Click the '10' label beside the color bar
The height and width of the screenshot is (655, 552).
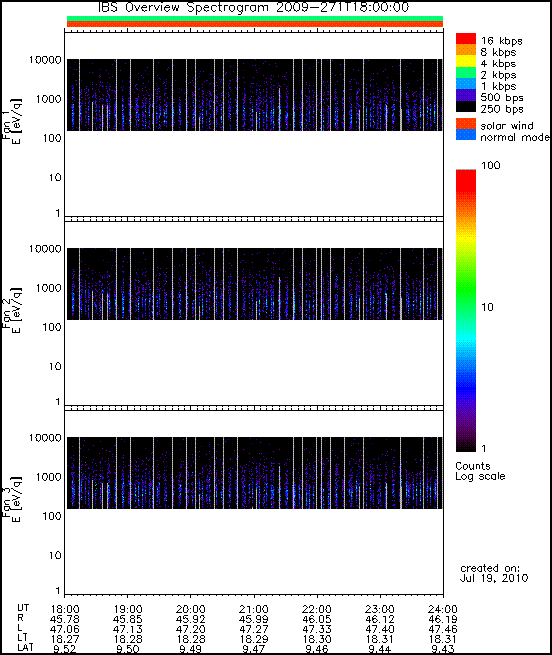pos(488,307)
